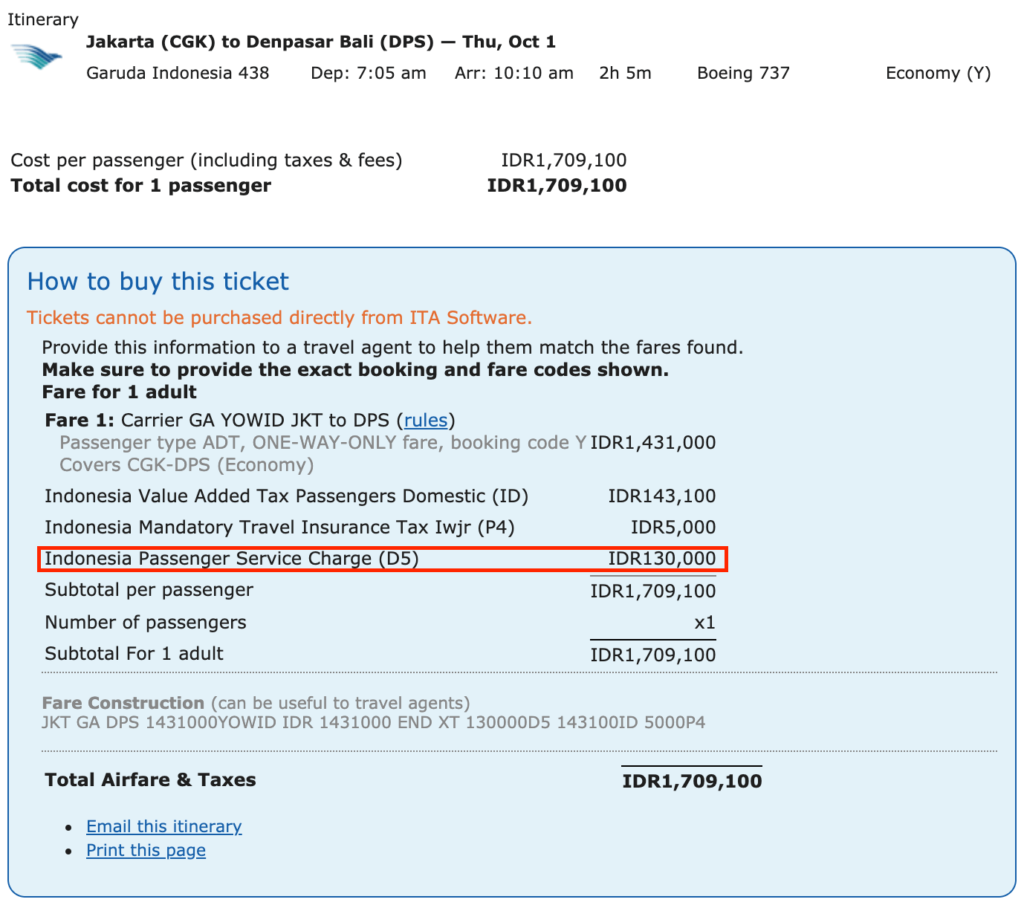1024x905 pixels.
Task: Select 'Indonesia Value Added Tax Passengers Domestic (ID)' row
Action: (286, 496)
